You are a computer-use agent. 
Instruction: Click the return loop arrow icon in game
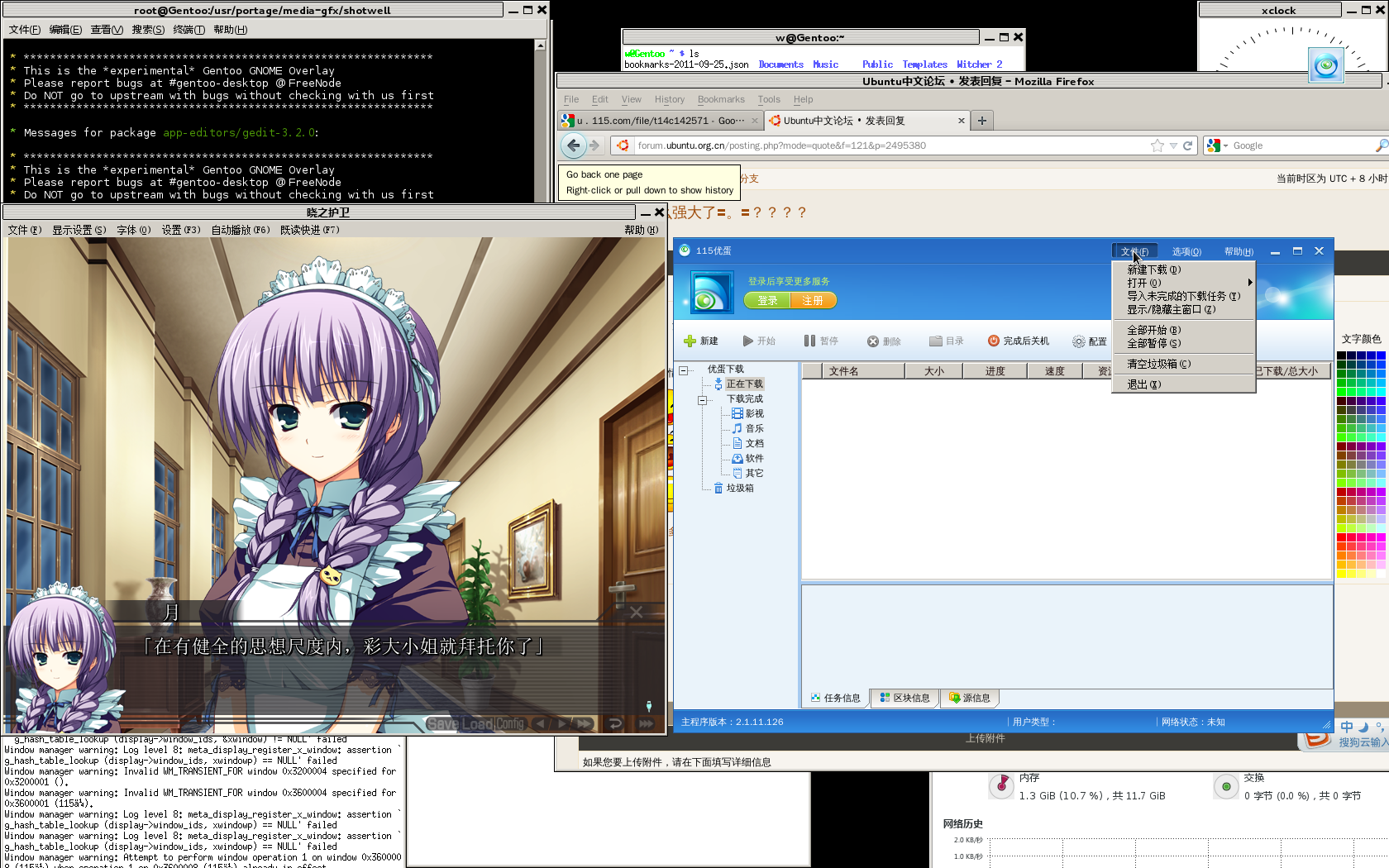[615, 724]
